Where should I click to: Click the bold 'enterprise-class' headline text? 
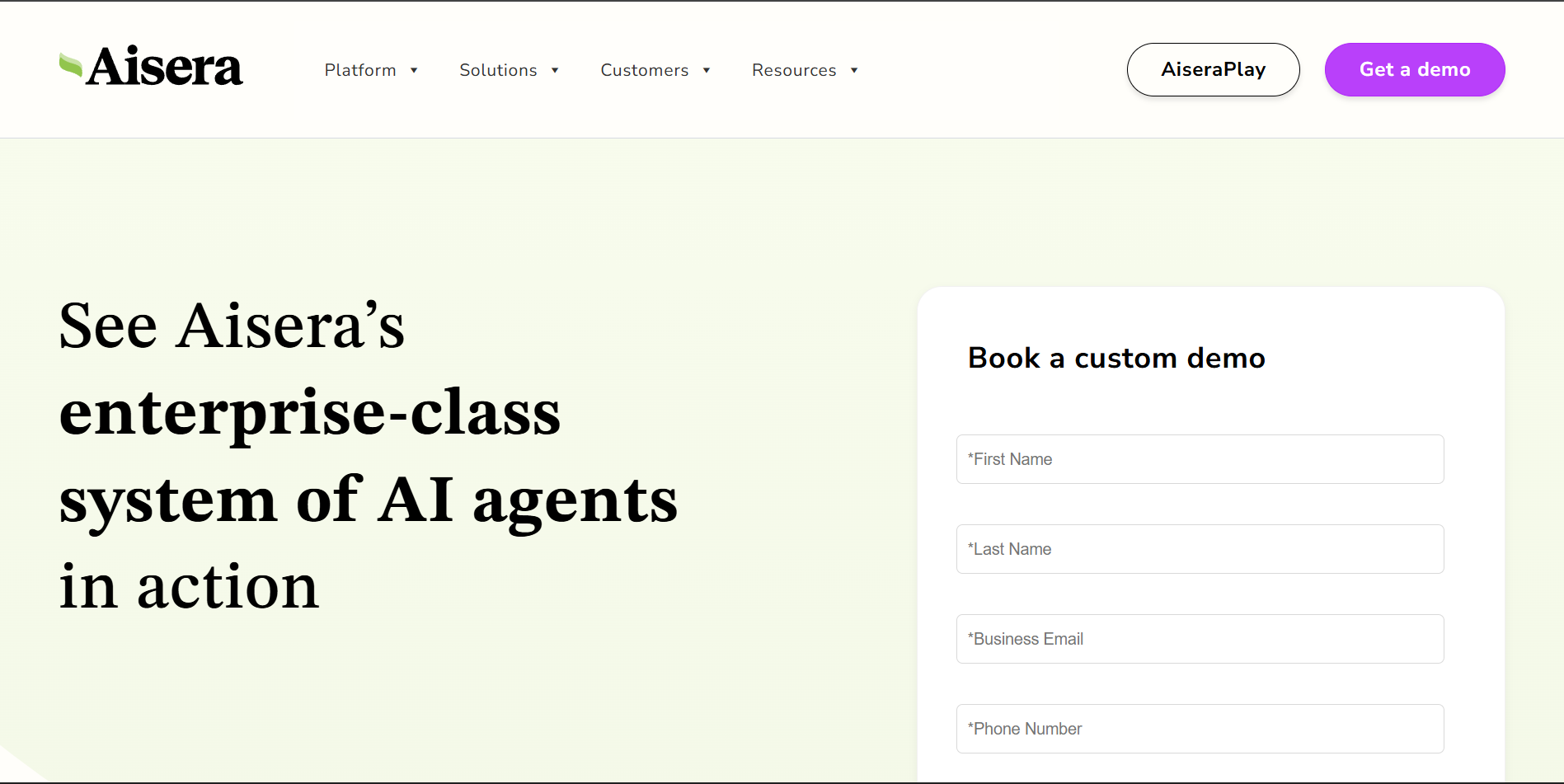[310, 412]
